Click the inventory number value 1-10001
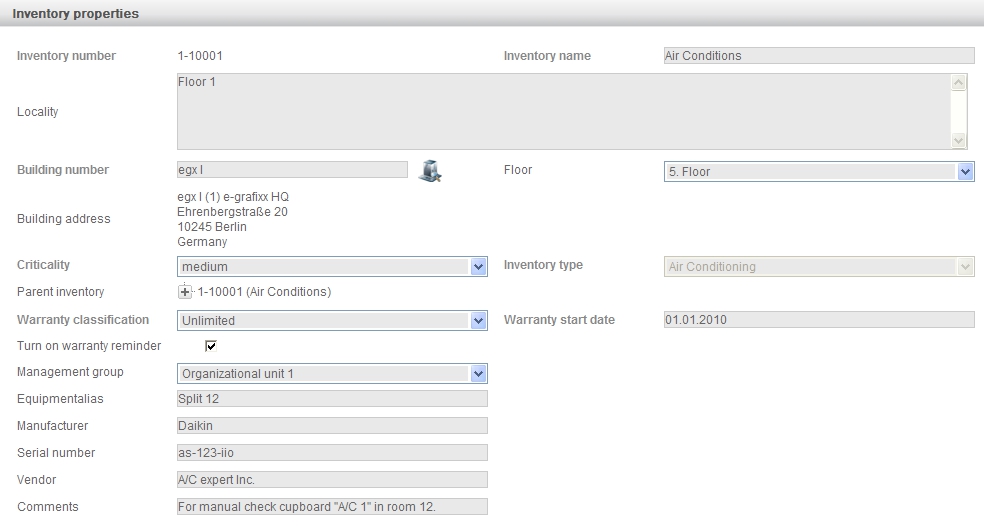984x532 pixels. (200, 55)
